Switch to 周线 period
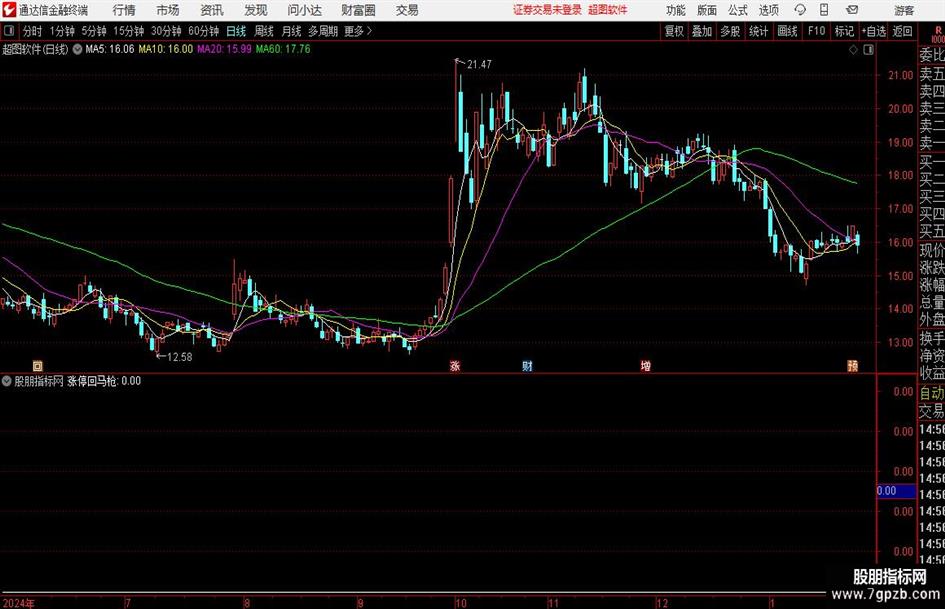945x609 pixels. tap(264, 31)
